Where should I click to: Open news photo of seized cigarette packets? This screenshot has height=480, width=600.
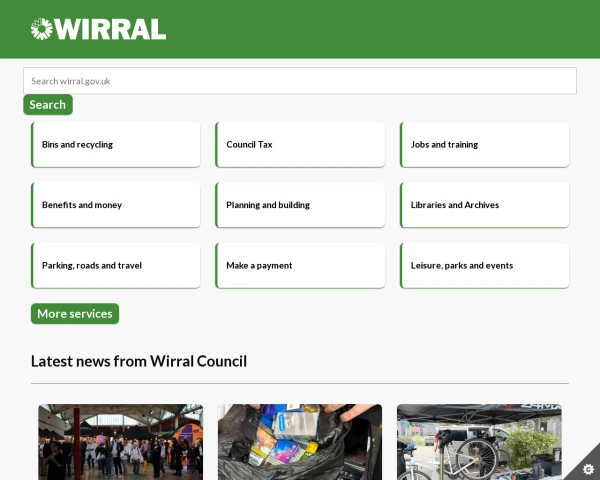click(300, 442)
